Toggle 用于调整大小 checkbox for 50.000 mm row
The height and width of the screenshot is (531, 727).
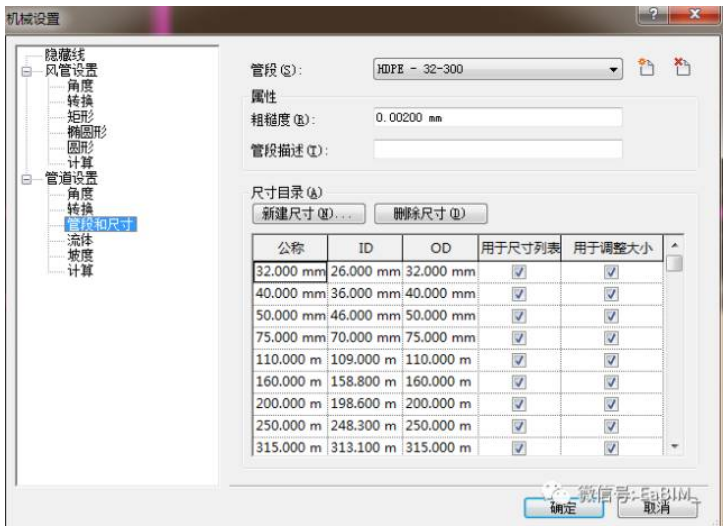tap(612, 316)
